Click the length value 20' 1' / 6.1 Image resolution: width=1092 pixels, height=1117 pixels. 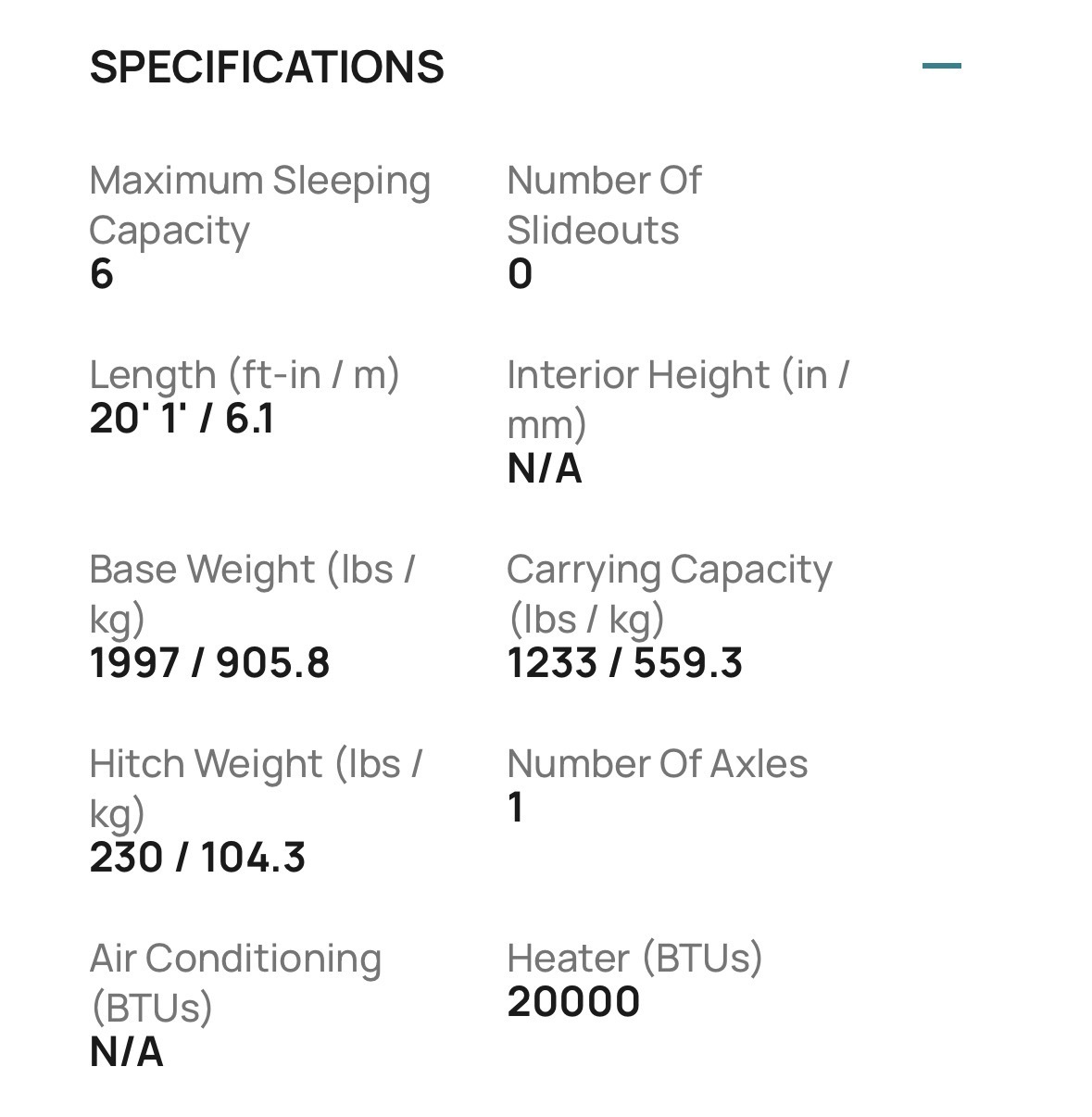click(x=182, y=419)
